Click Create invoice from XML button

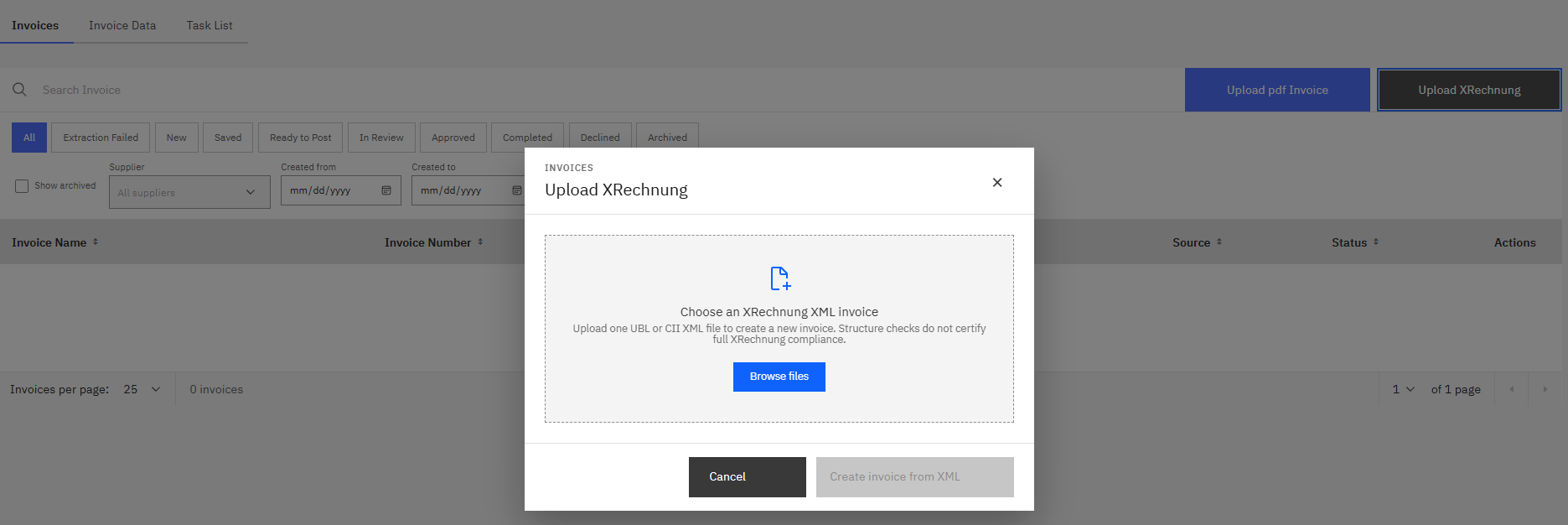tap(915, 477)
